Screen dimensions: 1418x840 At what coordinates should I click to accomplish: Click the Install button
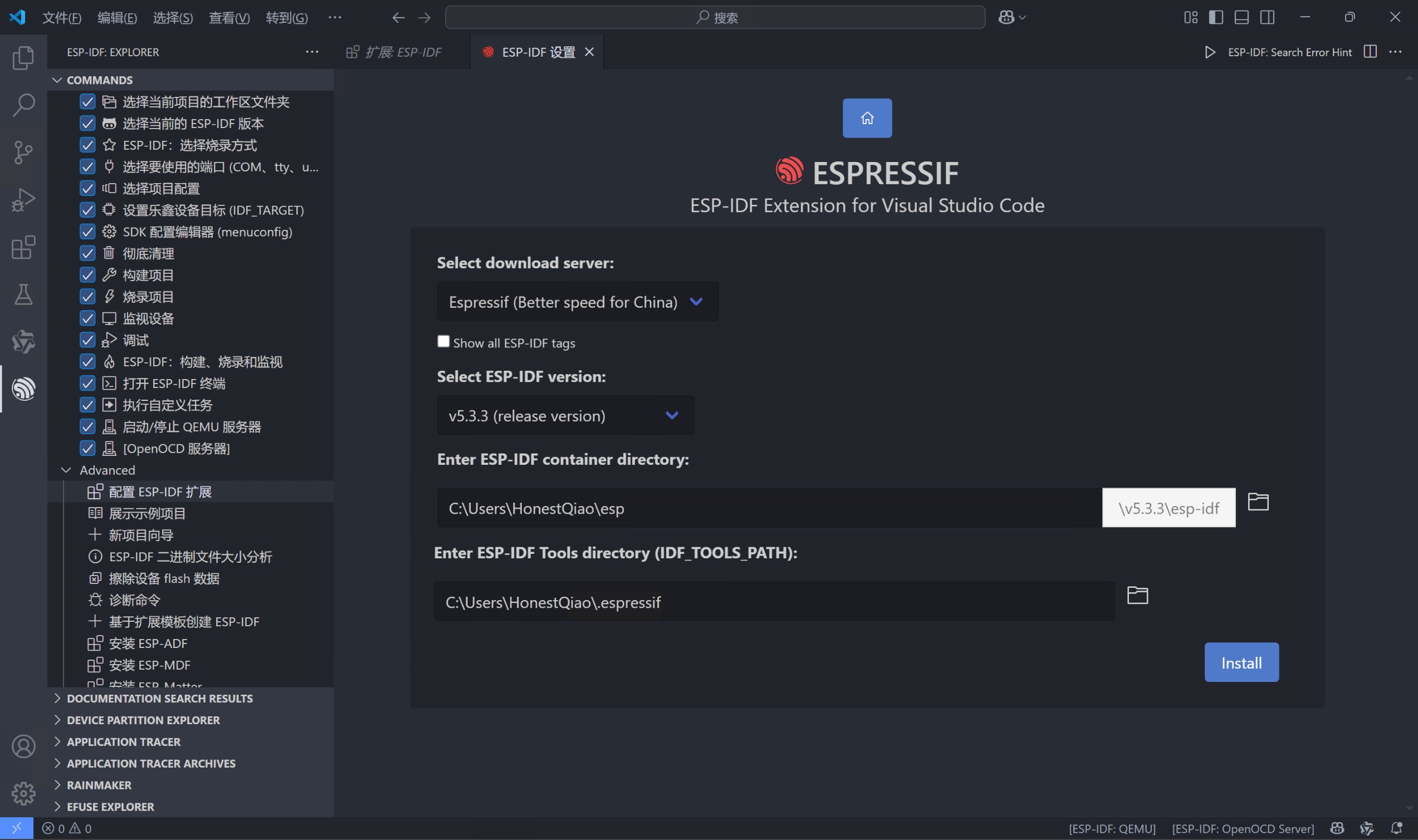(1241, 662)
